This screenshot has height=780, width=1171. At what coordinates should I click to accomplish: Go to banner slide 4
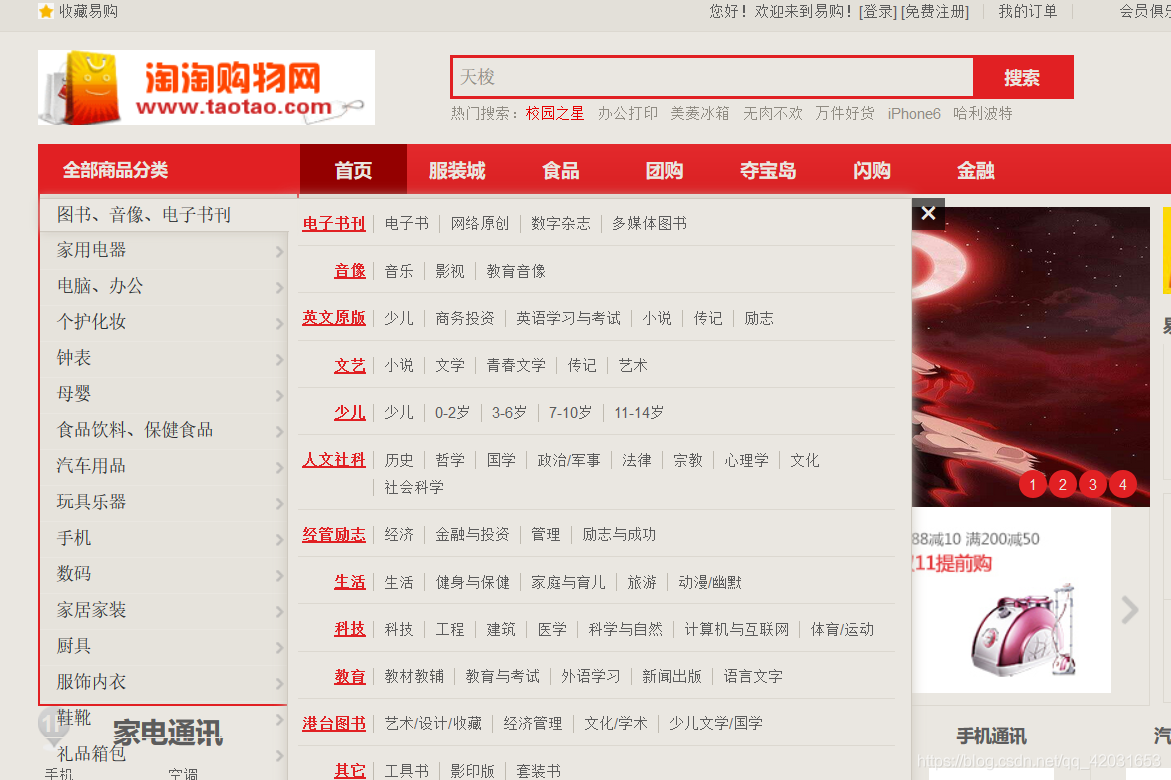1122,485
